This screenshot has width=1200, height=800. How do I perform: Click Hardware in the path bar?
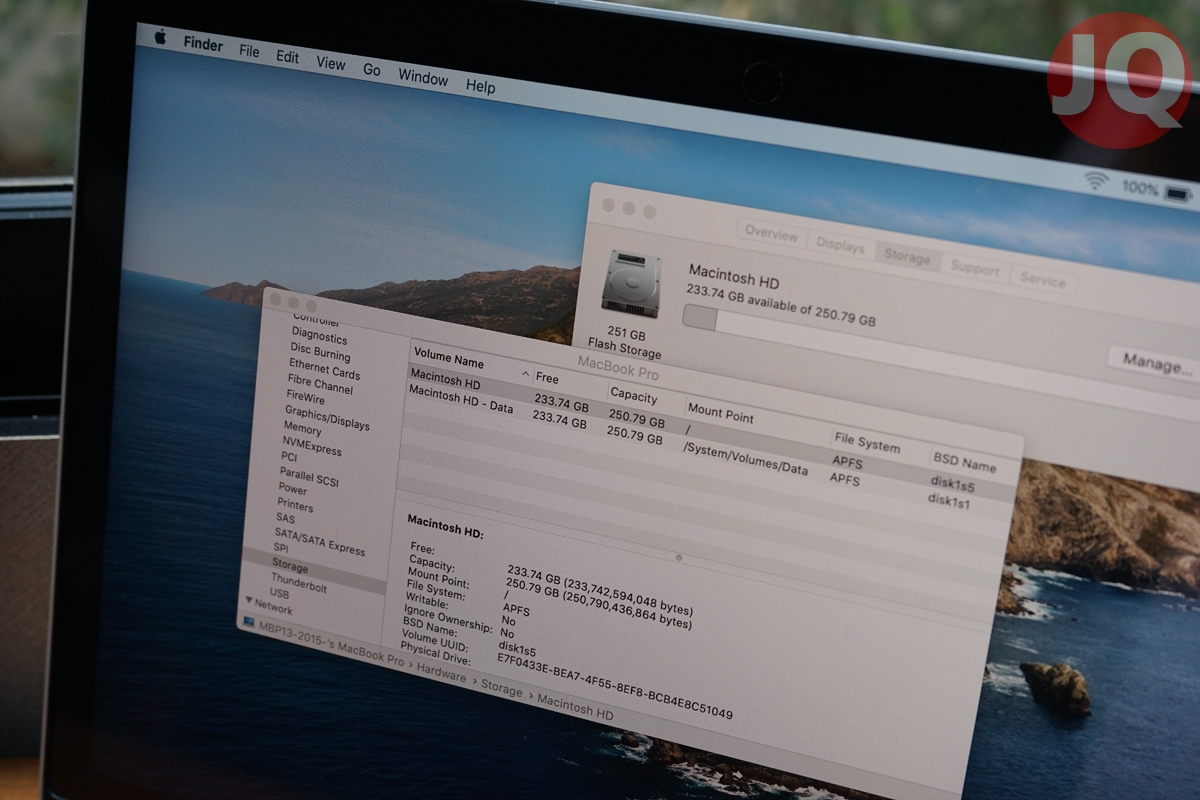pyautogui.click(x=442, y=671)
